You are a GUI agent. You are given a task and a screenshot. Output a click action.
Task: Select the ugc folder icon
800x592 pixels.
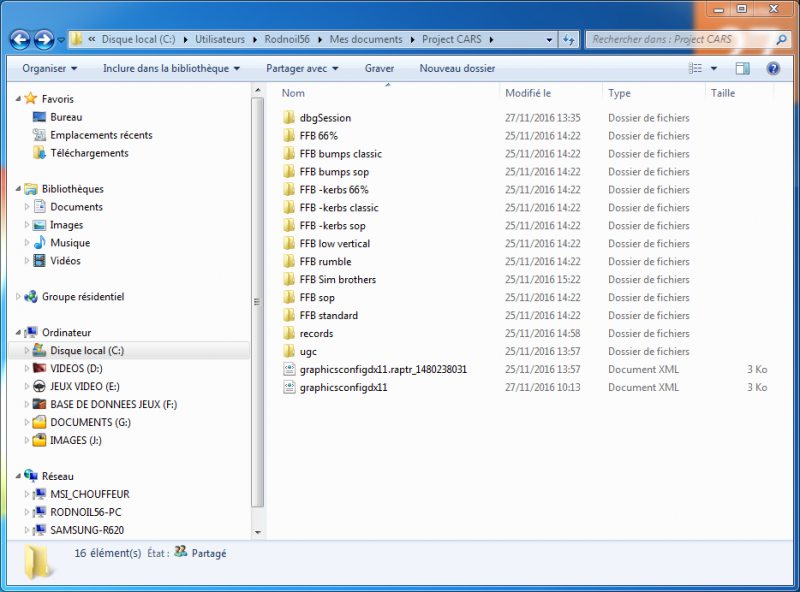coord(289,351)
